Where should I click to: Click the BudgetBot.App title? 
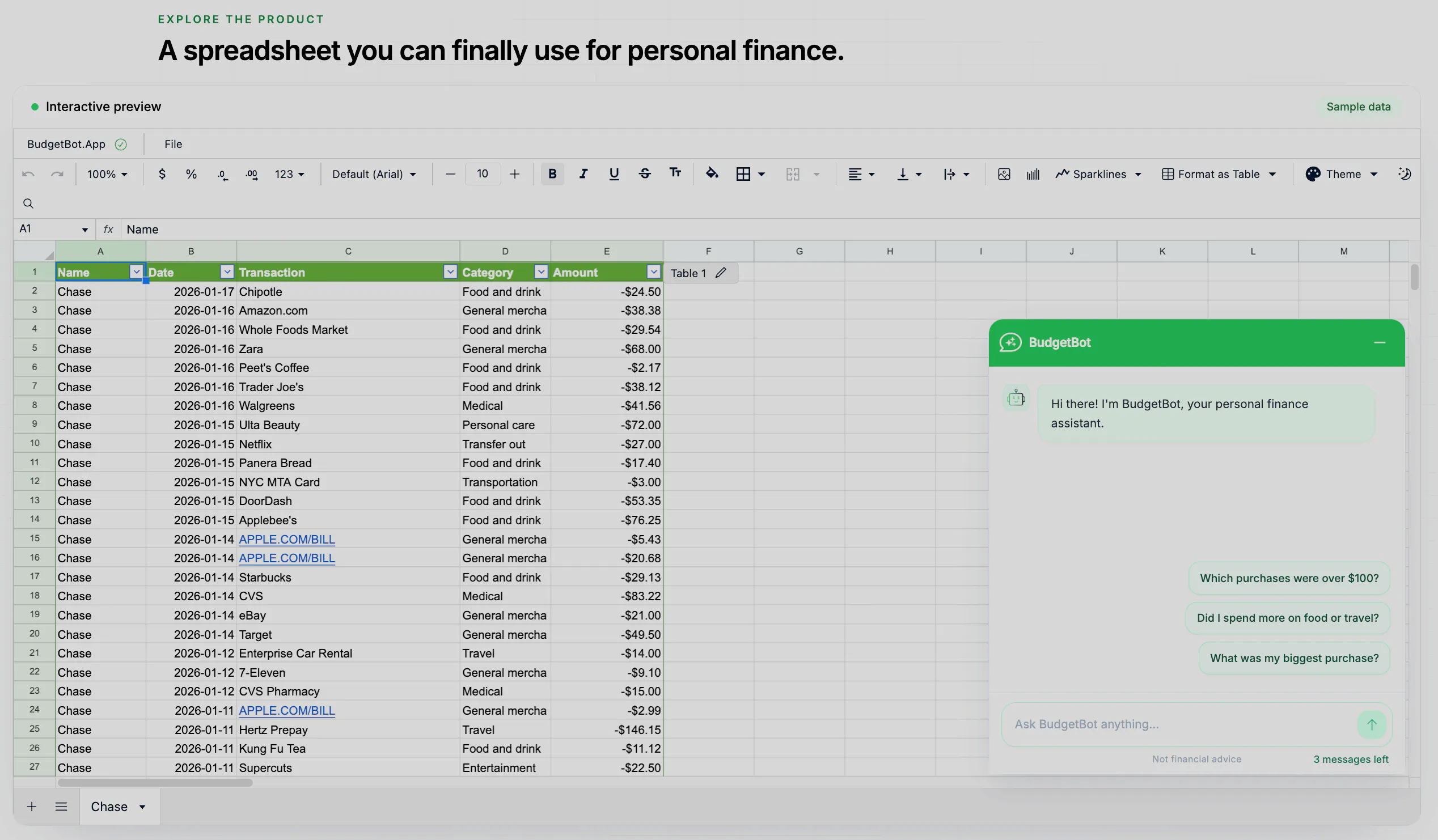pos(66,144)
